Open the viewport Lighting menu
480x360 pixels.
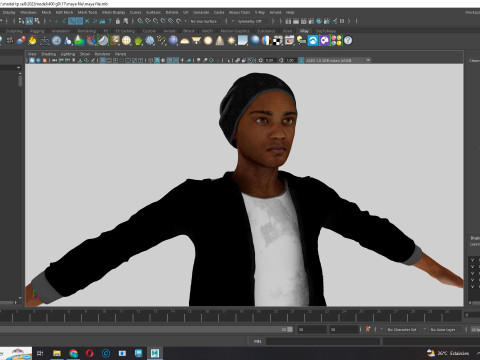(x=68, y=54)
